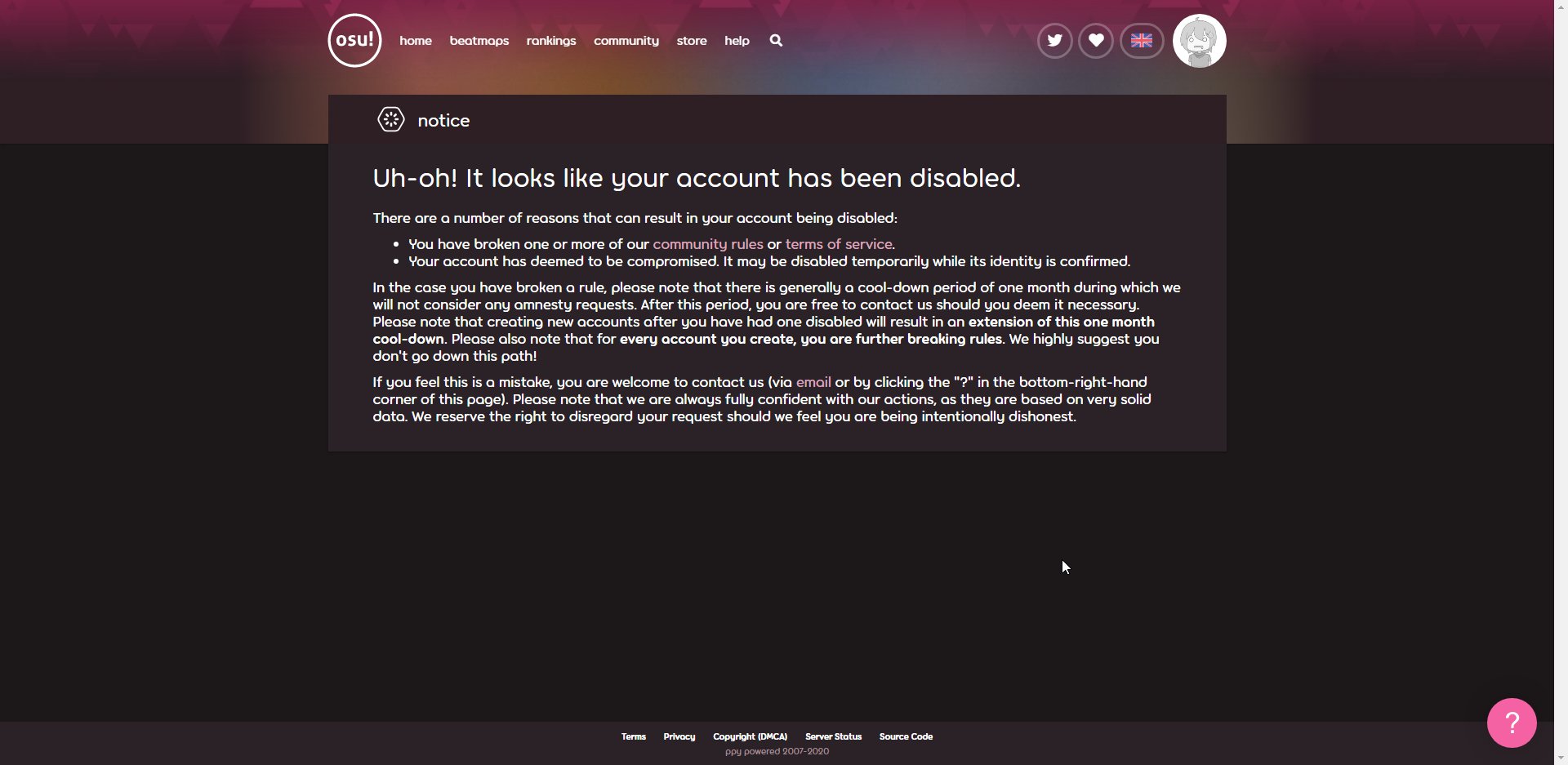Open the beatmaps menu
This screenshot has height=765, width=1568.
(x=479, y=41)
